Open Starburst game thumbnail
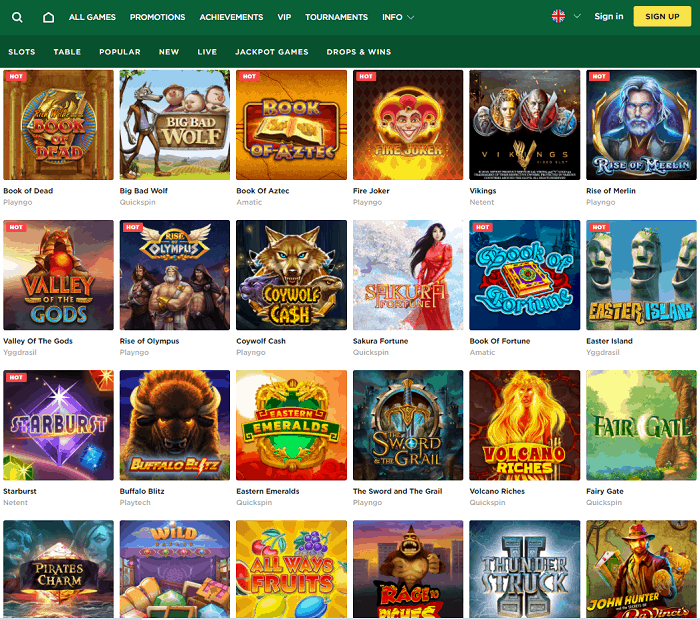The height and width of the screenshot is (620, 700). tap(58, 425)
